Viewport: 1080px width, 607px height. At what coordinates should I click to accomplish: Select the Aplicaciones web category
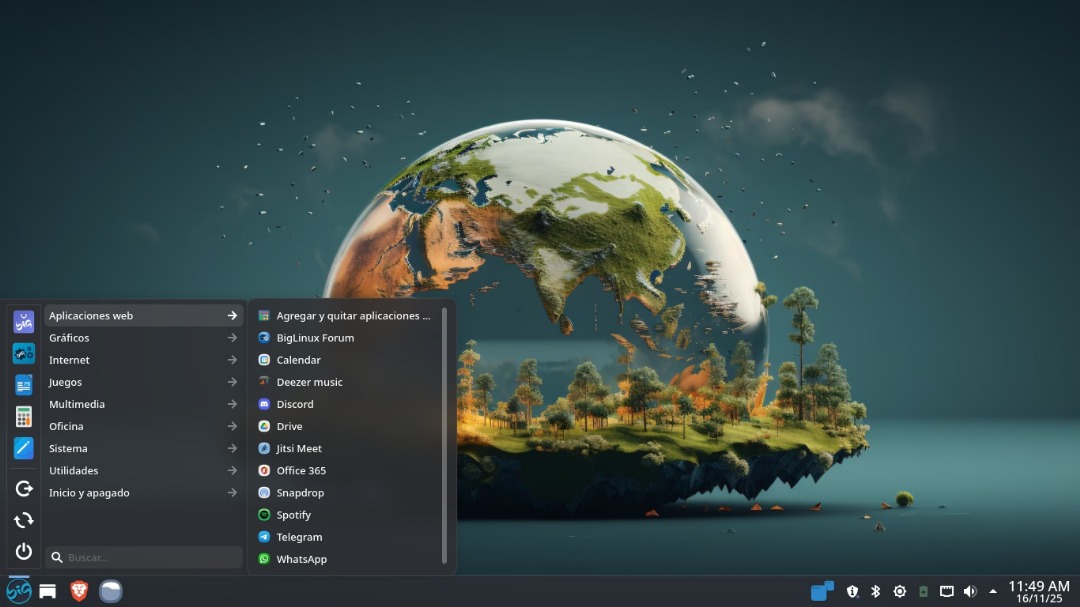[144, 316]
